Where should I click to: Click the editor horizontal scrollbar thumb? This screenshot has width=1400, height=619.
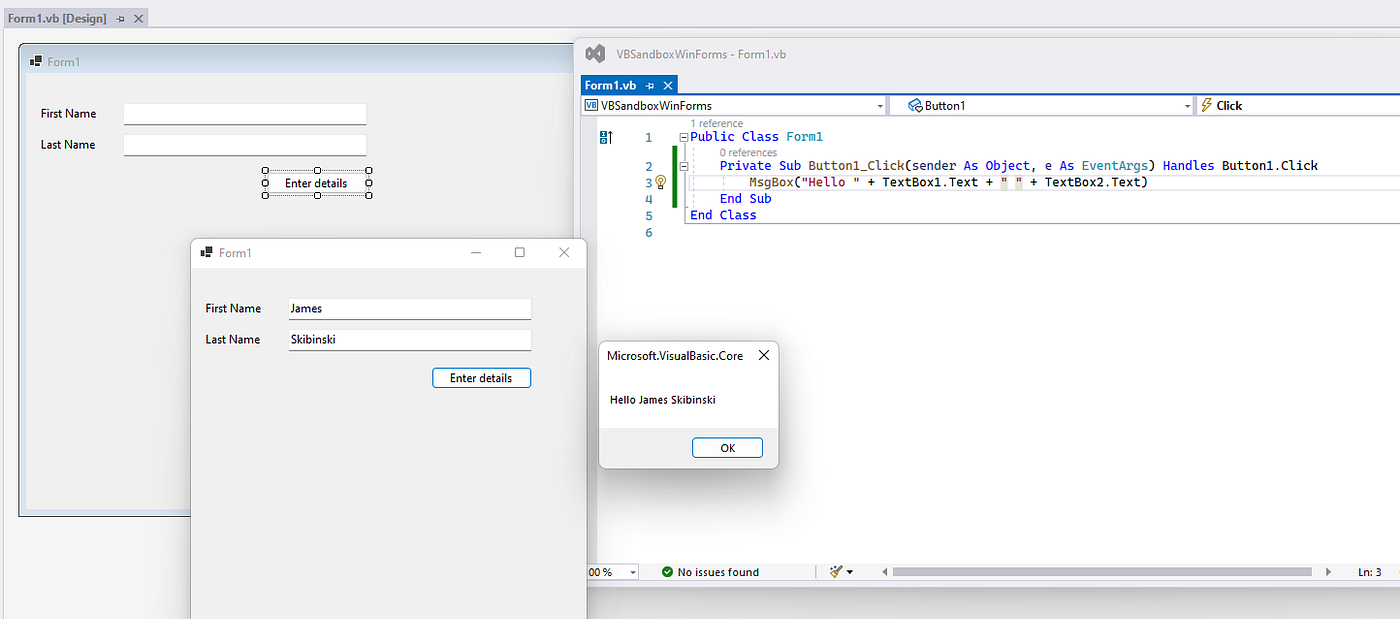(1102, 572)
